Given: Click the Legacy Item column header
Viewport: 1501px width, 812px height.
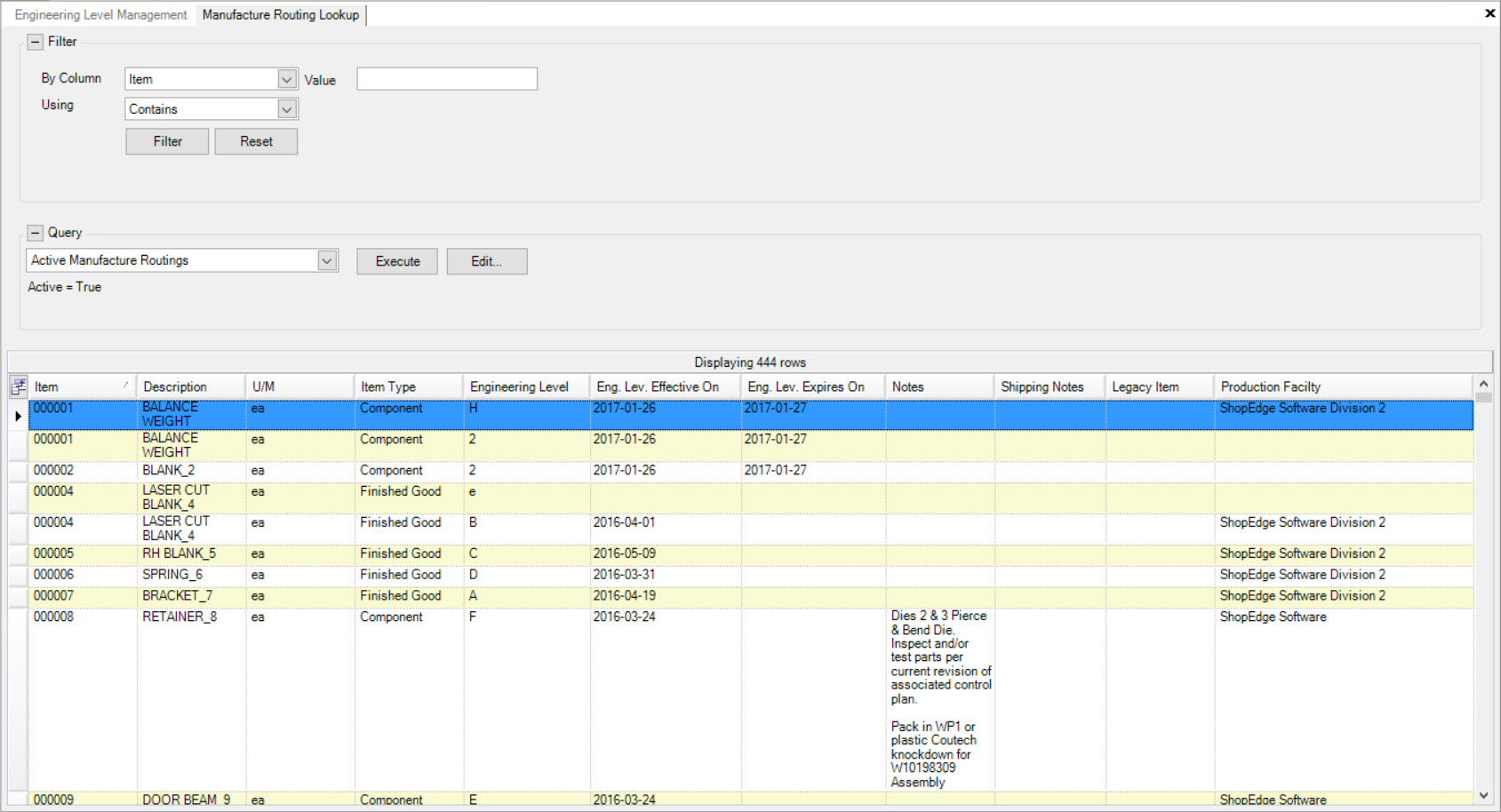Looking at the screenshot, I should [1160, 386].
